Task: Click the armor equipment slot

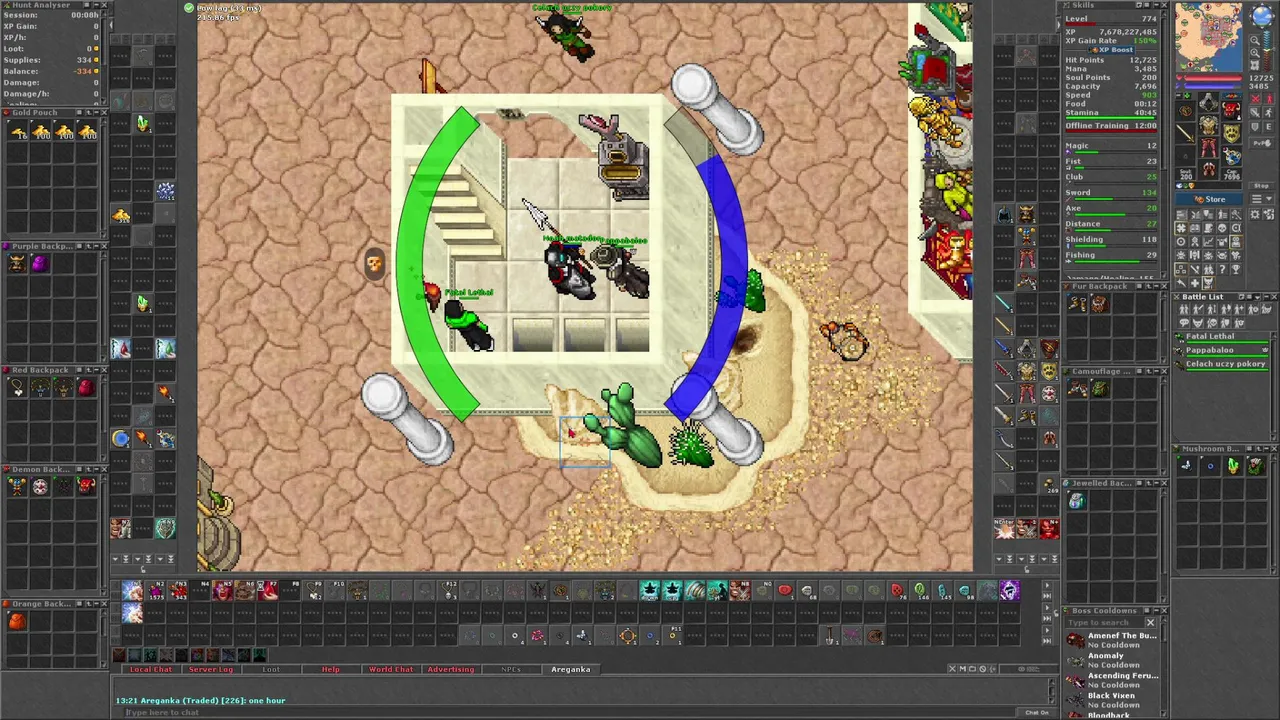Action: point(1208,126)
